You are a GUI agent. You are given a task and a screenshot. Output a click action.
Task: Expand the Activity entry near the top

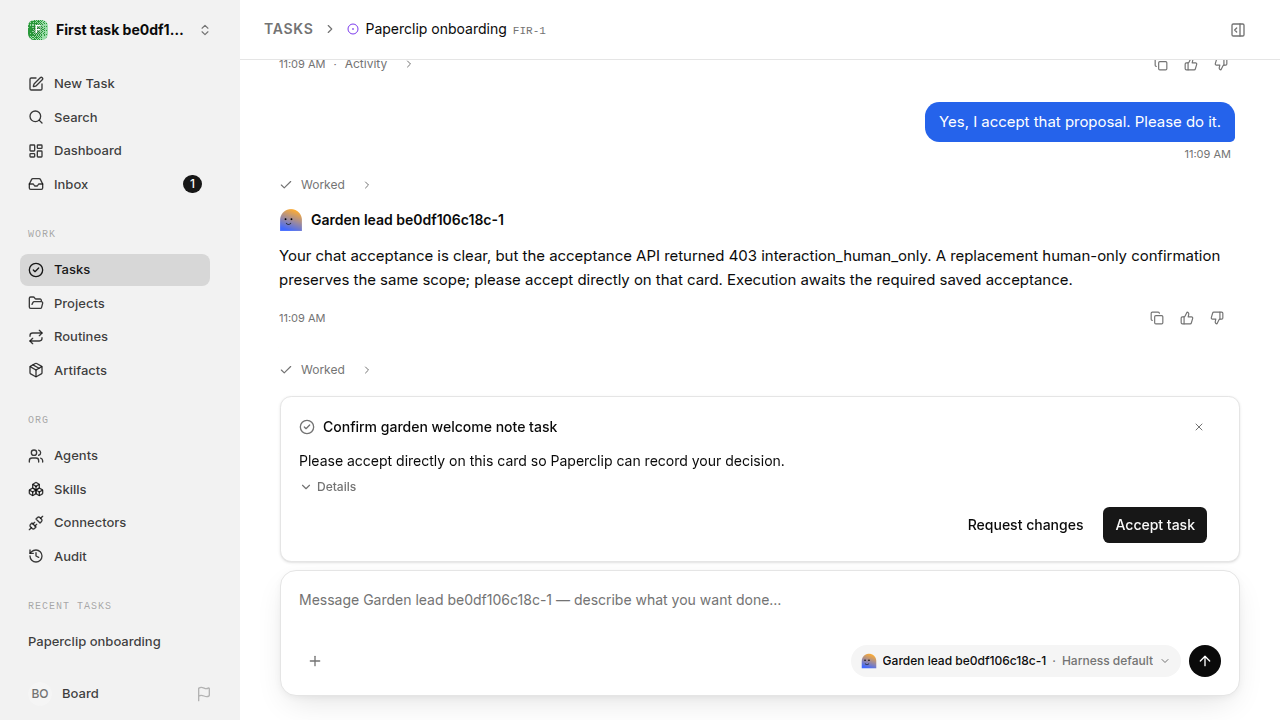[x=378, y=64]
